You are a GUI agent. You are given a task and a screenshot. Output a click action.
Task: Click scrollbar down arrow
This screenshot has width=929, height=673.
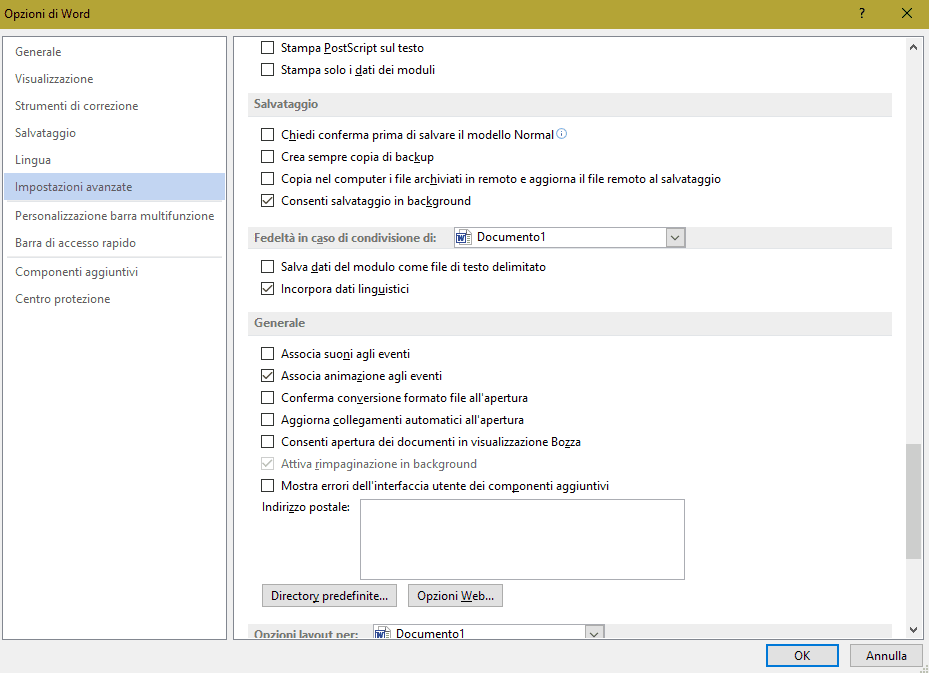pos(913,629)
